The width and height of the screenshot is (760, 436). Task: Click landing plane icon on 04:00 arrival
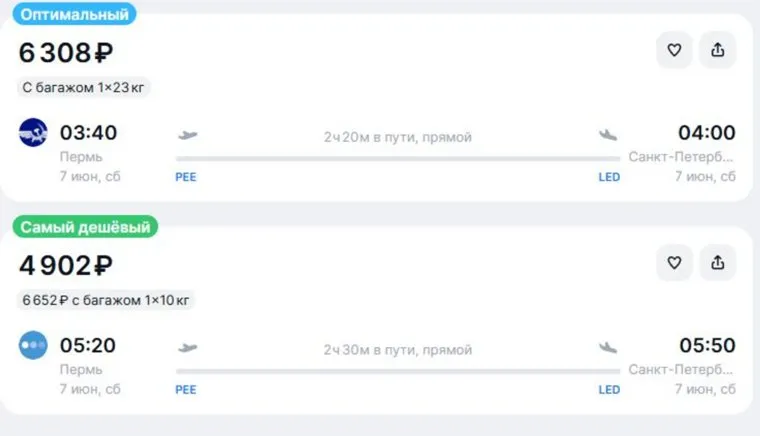pyautogui.click(x=608, y=135)
